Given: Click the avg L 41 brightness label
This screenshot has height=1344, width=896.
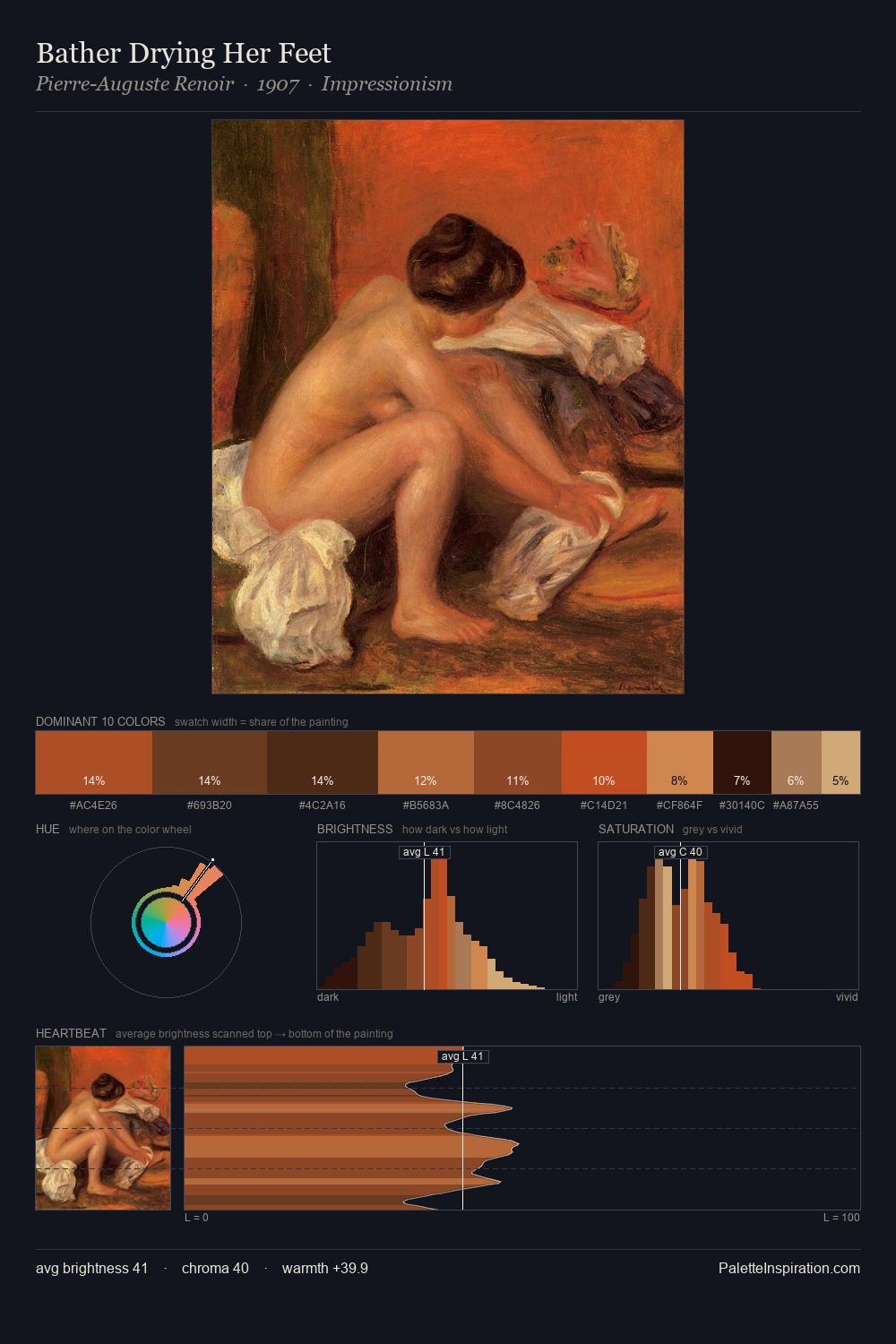Looking at the screenshot, I should (424, 852).
